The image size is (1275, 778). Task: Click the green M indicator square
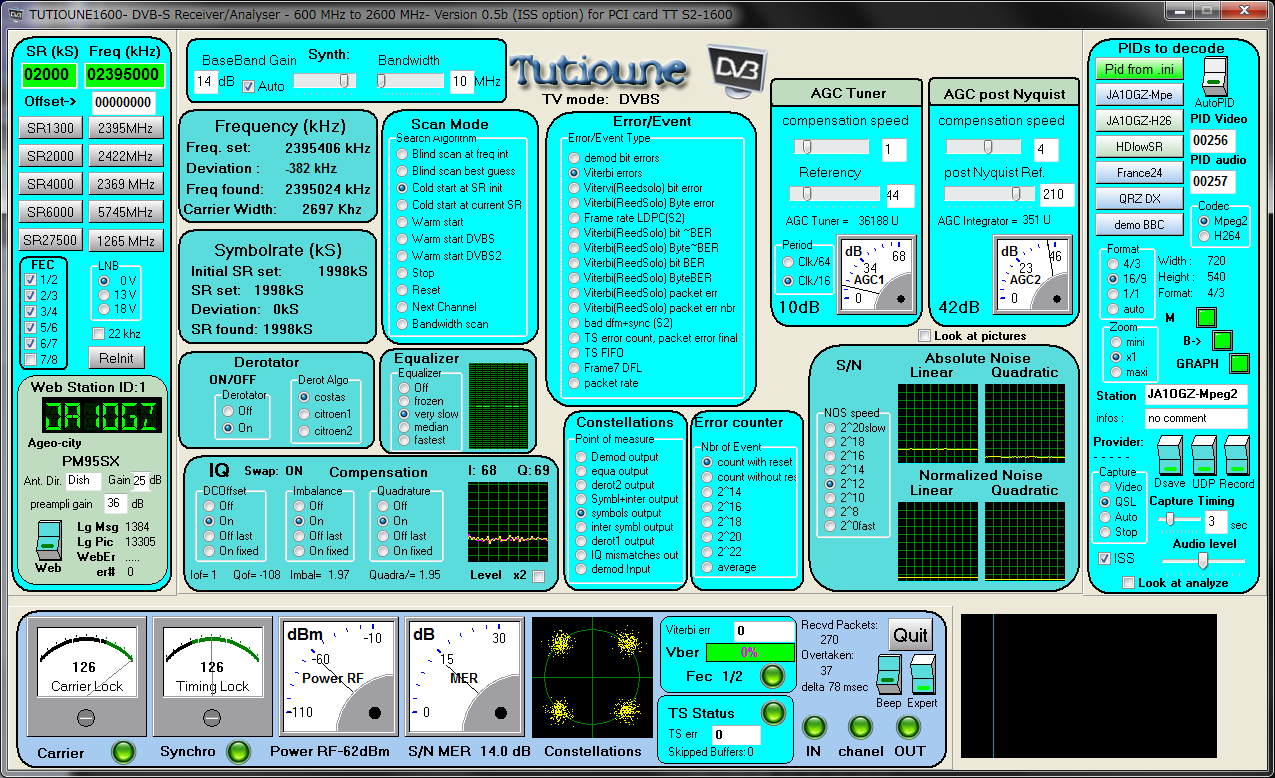point(1206,318)
